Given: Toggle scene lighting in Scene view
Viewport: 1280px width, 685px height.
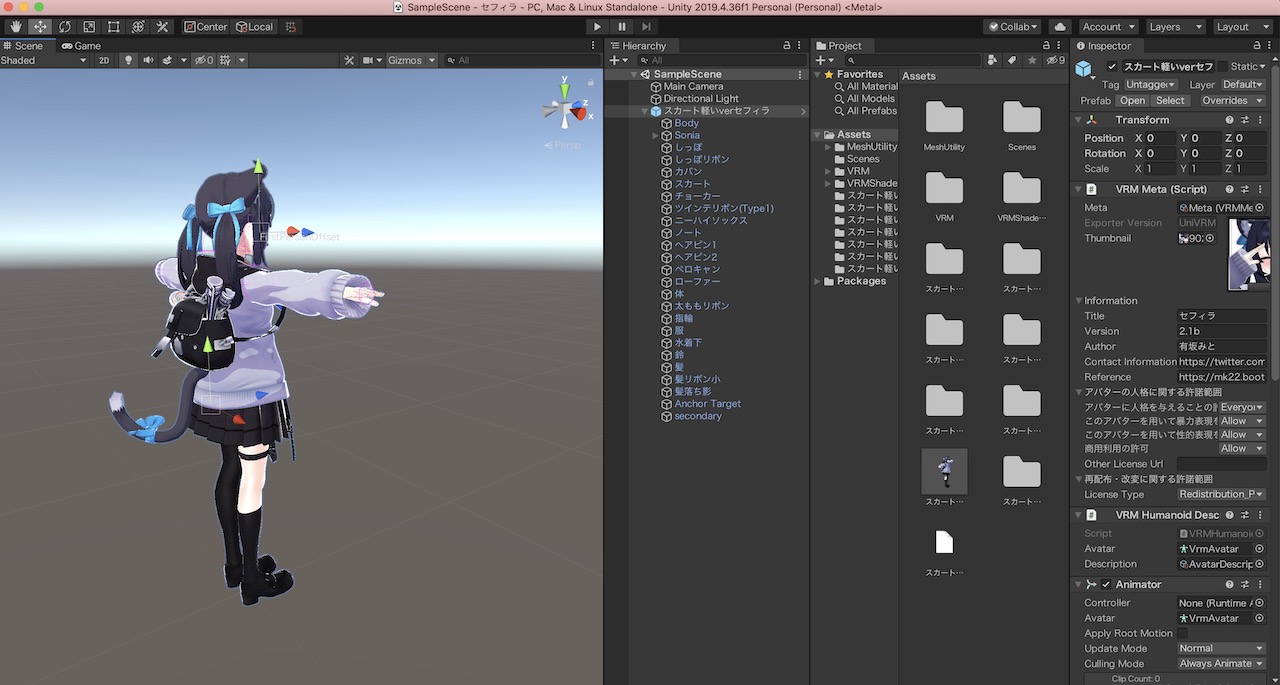Looking at the screenshot, I should [128, 60].
